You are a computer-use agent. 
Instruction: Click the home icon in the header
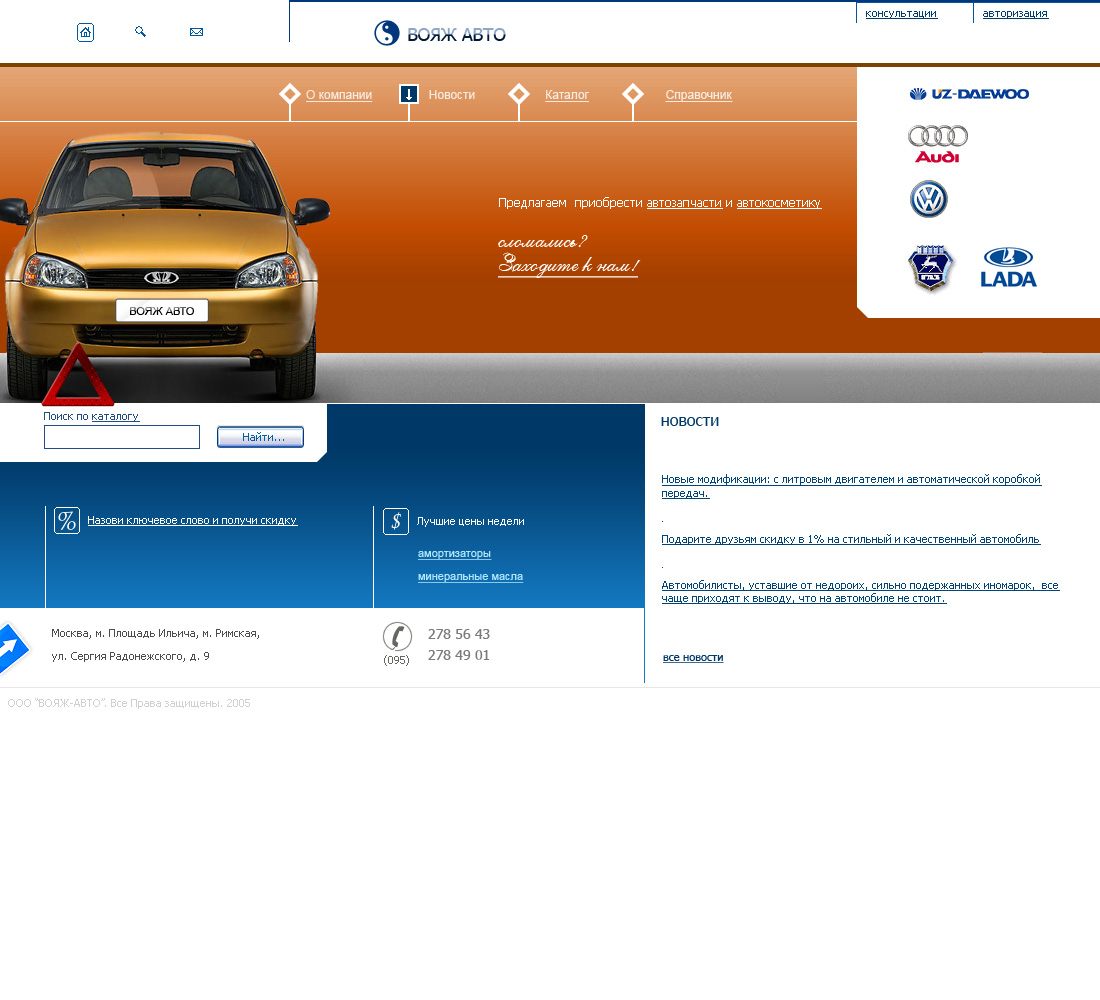(85, 32)
